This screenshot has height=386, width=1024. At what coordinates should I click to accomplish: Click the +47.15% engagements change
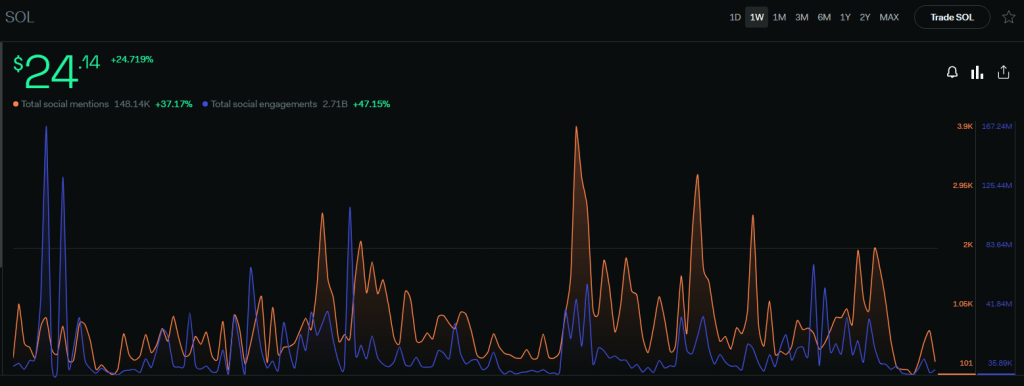[x=372, y=104]
